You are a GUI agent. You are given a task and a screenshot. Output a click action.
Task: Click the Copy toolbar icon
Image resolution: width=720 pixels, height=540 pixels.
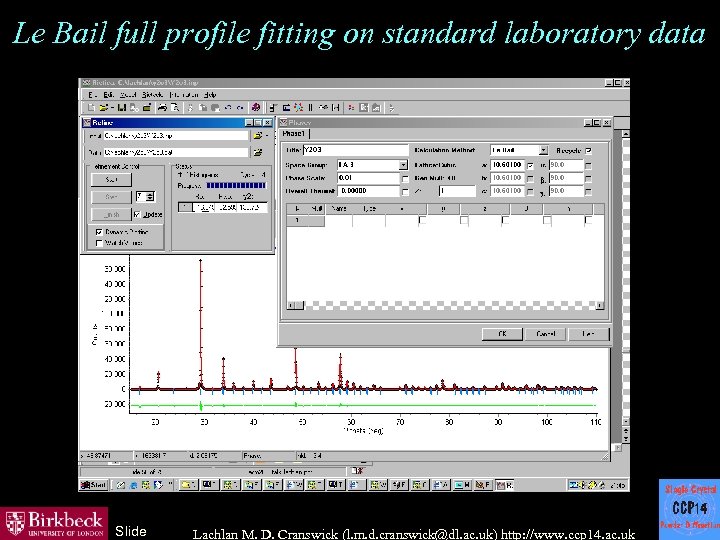[x=202, y=107]
